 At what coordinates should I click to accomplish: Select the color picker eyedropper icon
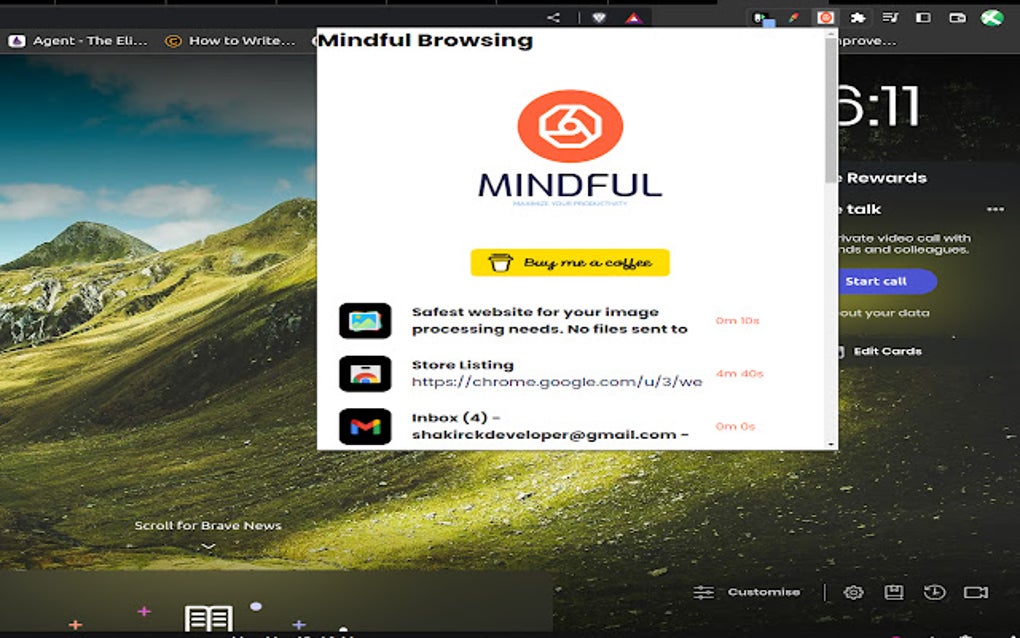[x=794, y=17]
